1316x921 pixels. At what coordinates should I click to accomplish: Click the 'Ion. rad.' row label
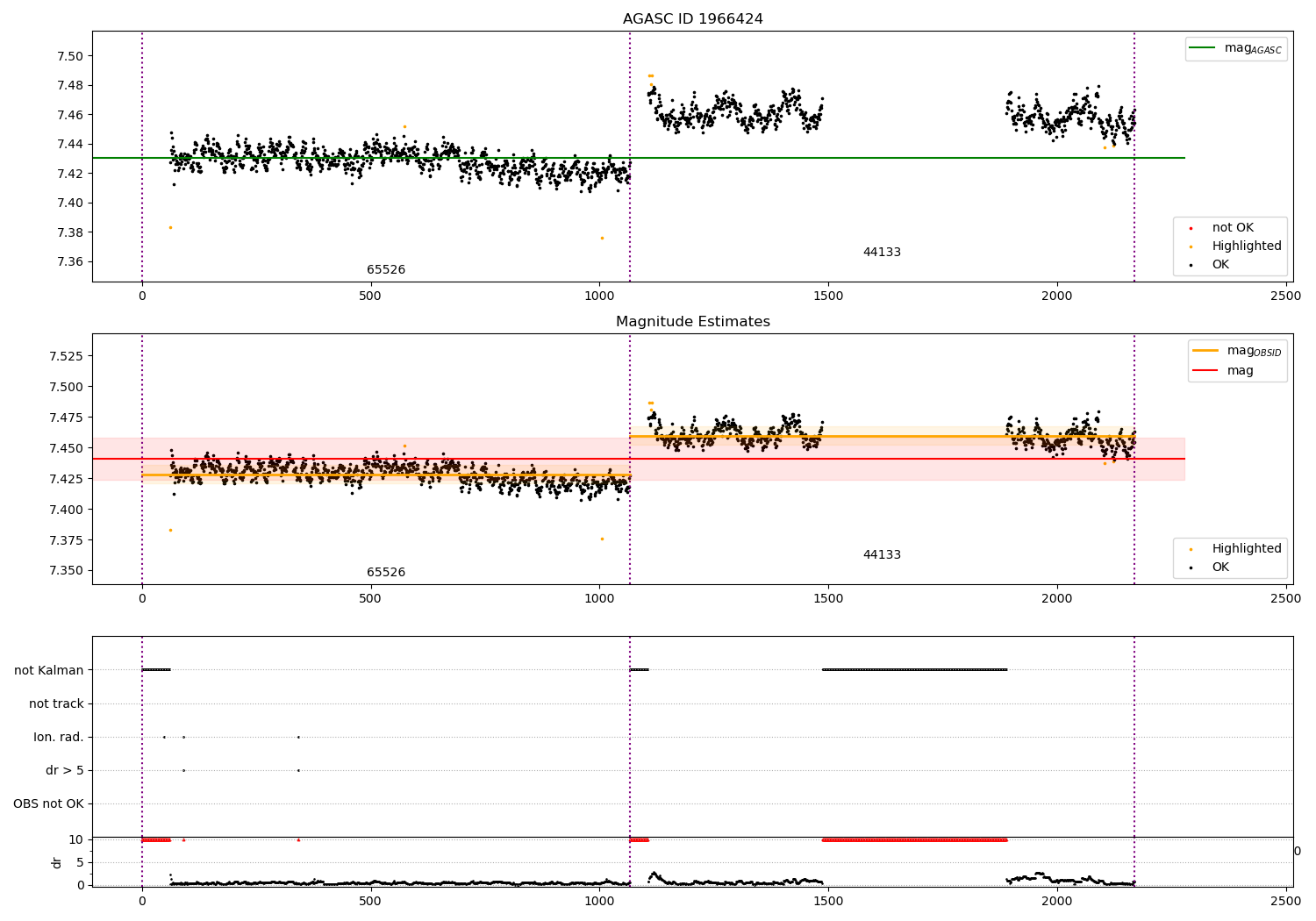pos(59,738)
